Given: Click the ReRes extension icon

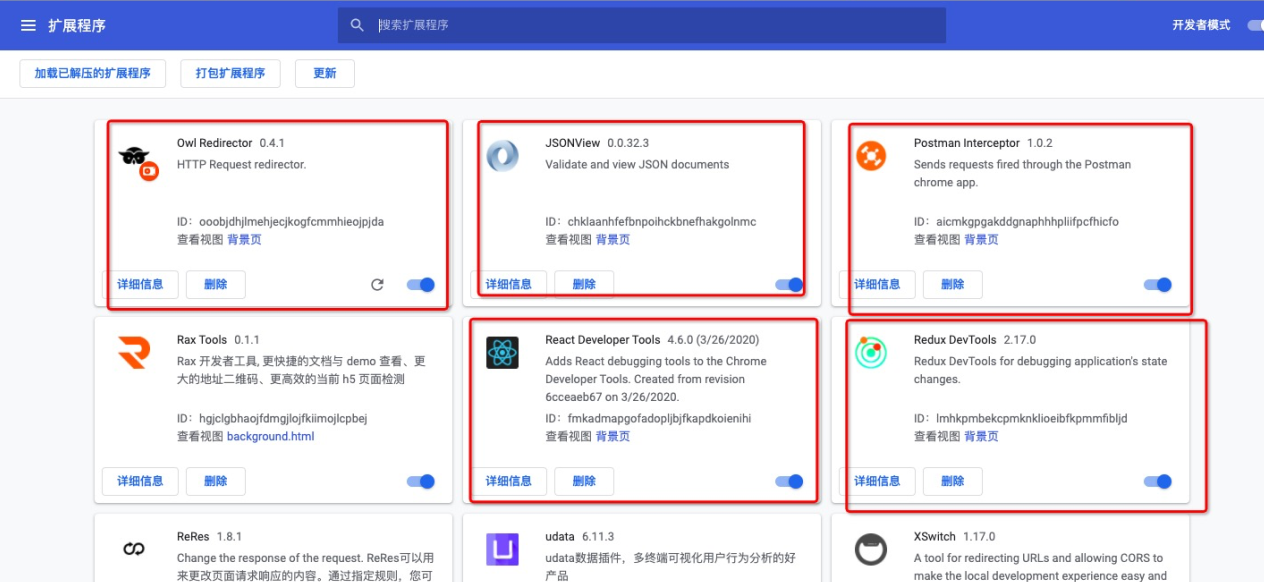Looking at the screenshot, I should 134,549.
